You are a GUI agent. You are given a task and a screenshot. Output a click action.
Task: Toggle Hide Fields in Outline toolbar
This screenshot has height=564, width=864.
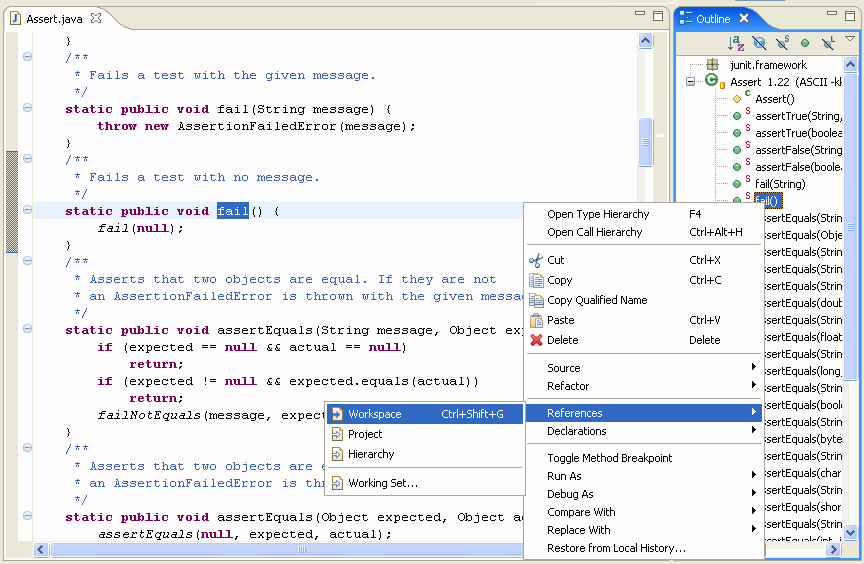click(x=759, y=43)
